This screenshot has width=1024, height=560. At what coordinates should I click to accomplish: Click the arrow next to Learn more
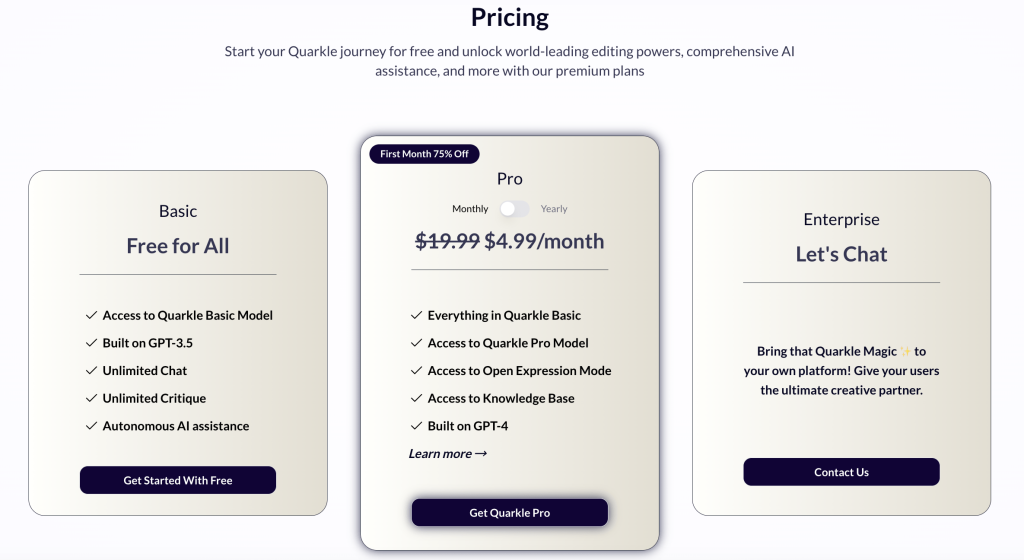pos(481,454)
